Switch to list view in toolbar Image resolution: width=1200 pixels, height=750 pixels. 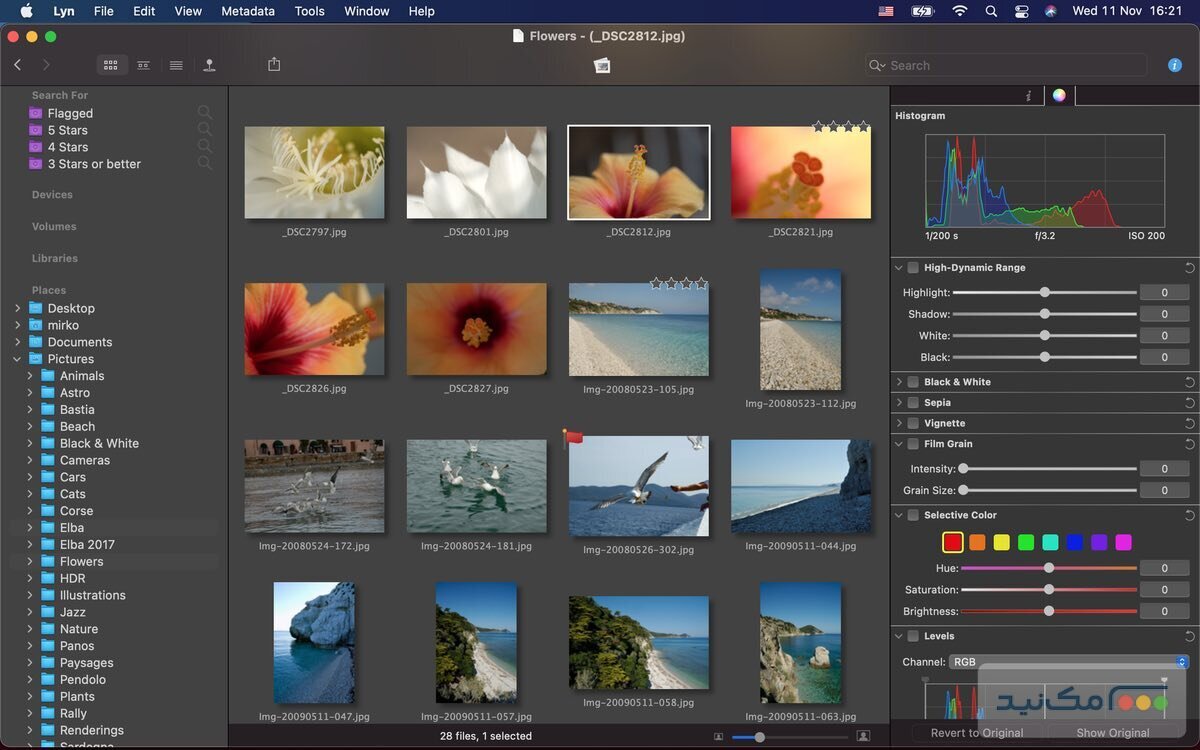click(176, 65)
